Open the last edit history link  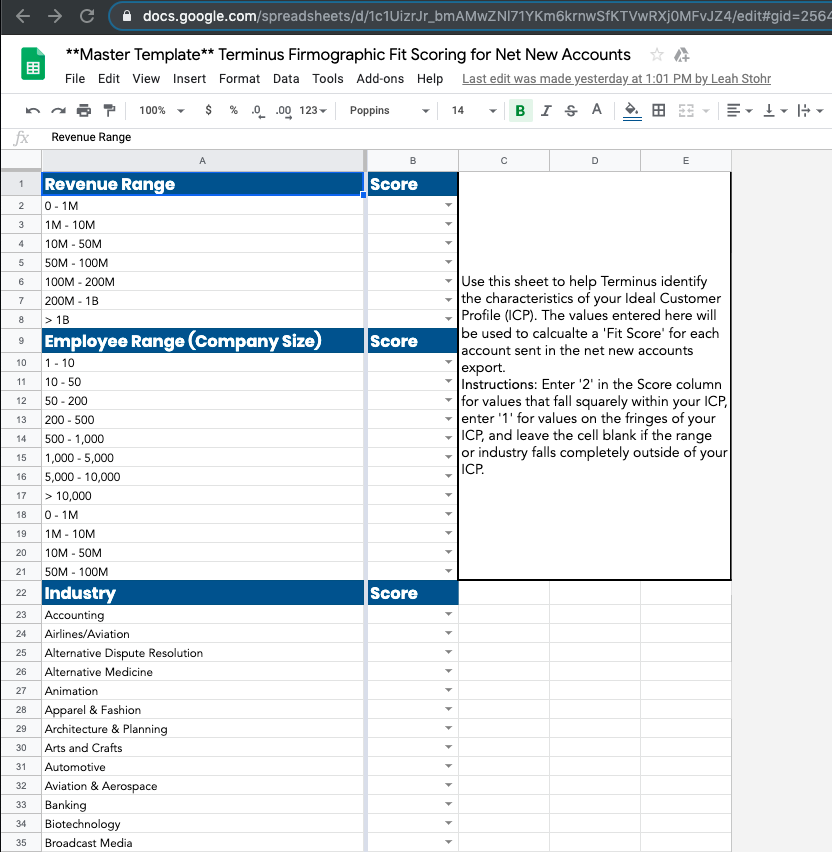(616, 79)
